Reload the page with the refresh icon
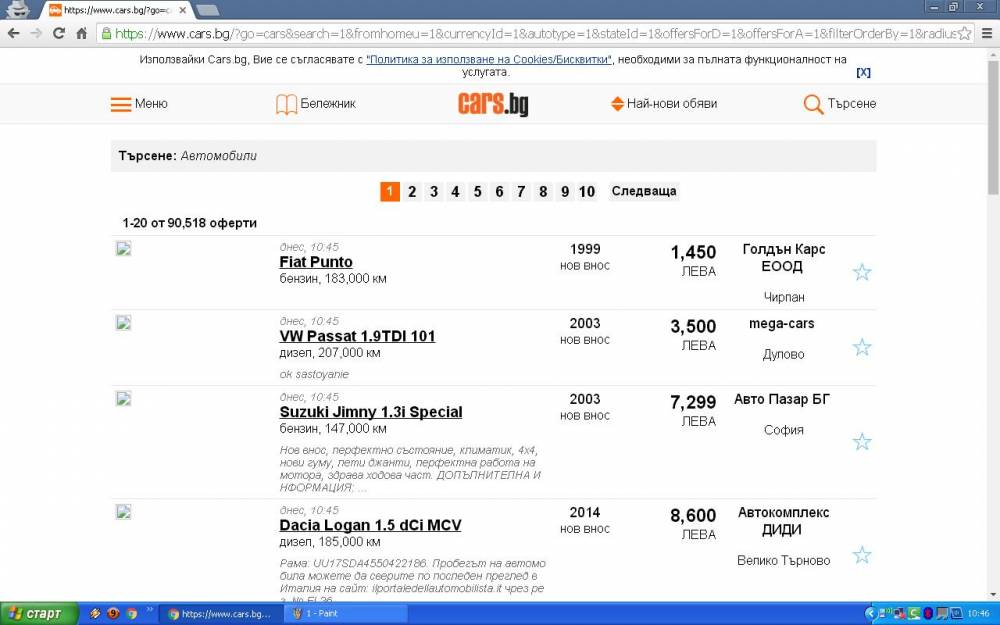This screenshot has width=1000, height=625. [x=59, y=33]
